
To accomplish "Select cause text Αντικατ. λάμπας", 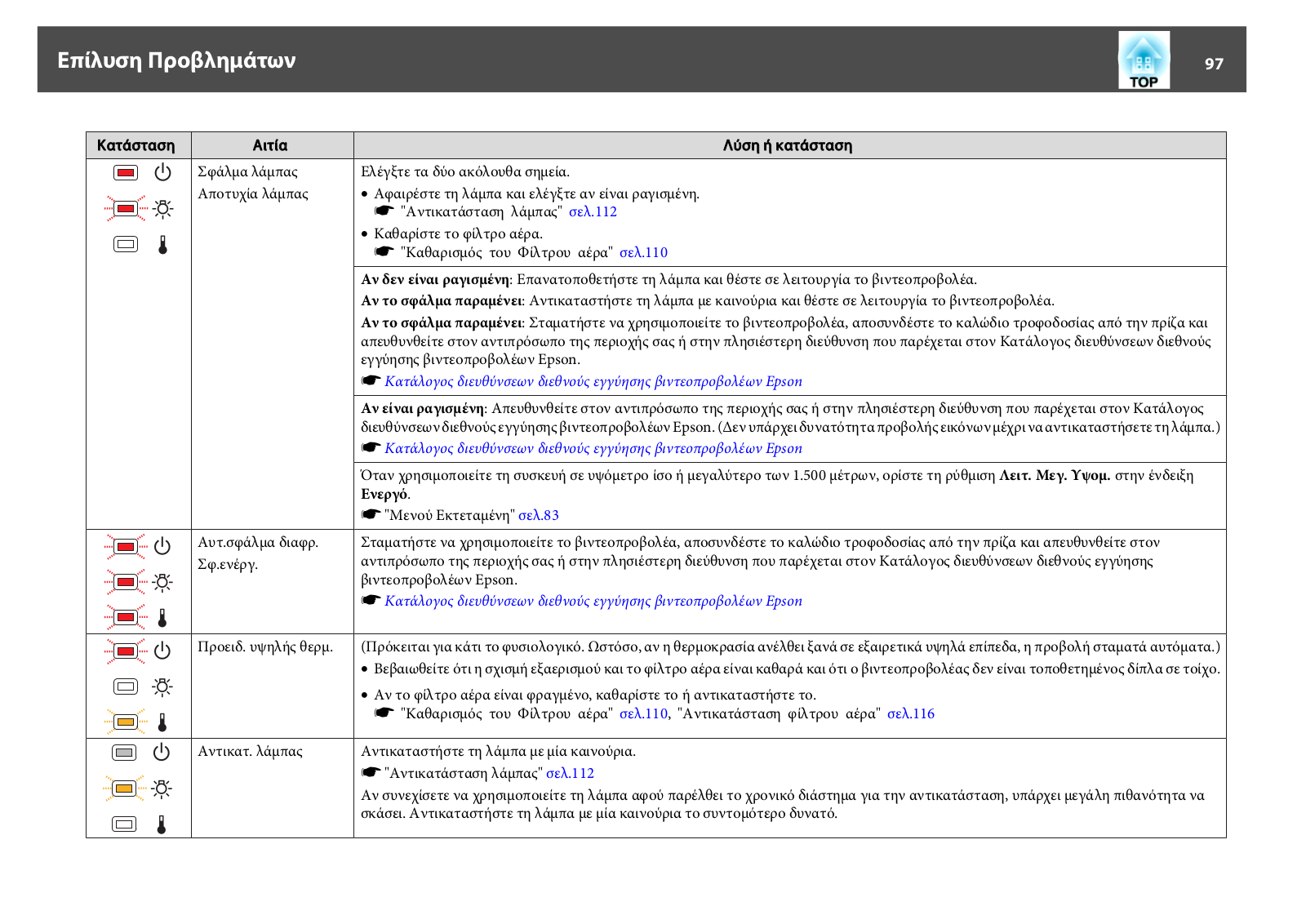I will [250, 752].
